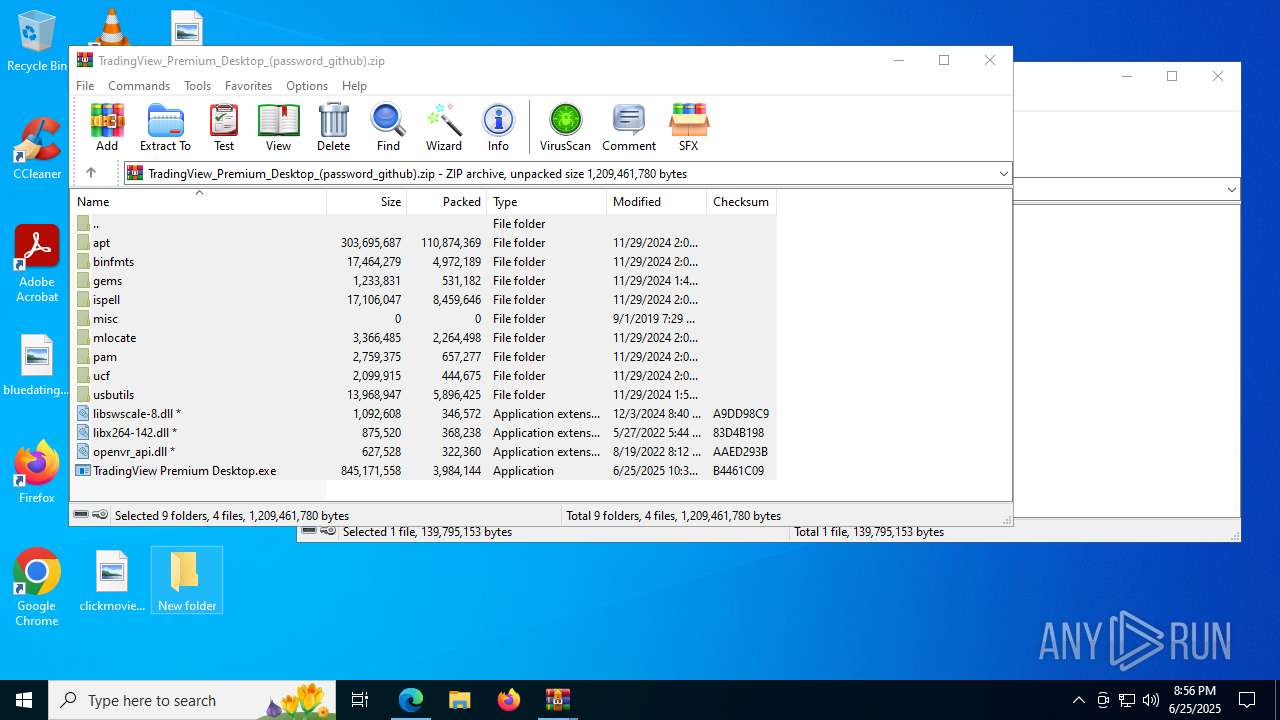The height and width of the screenshot is (720, 1280).
Task: Select the ispell folder row
Action: point(424,299)
